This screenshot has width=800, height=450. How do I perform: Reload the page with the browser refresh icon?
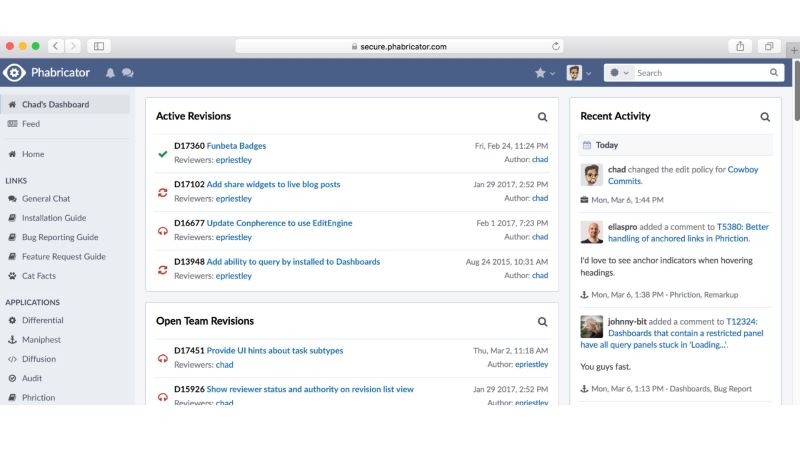pos(556,46)
